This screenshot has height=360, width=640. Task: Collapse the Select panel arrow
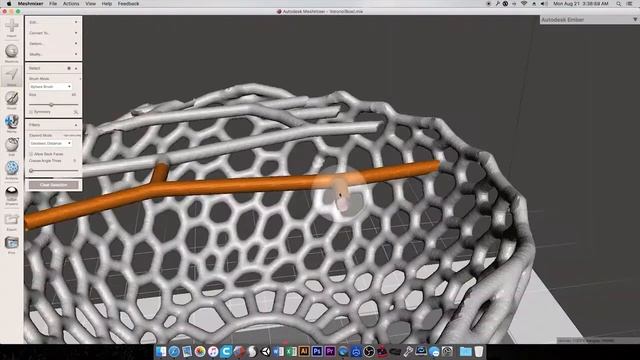click(76, 68)
